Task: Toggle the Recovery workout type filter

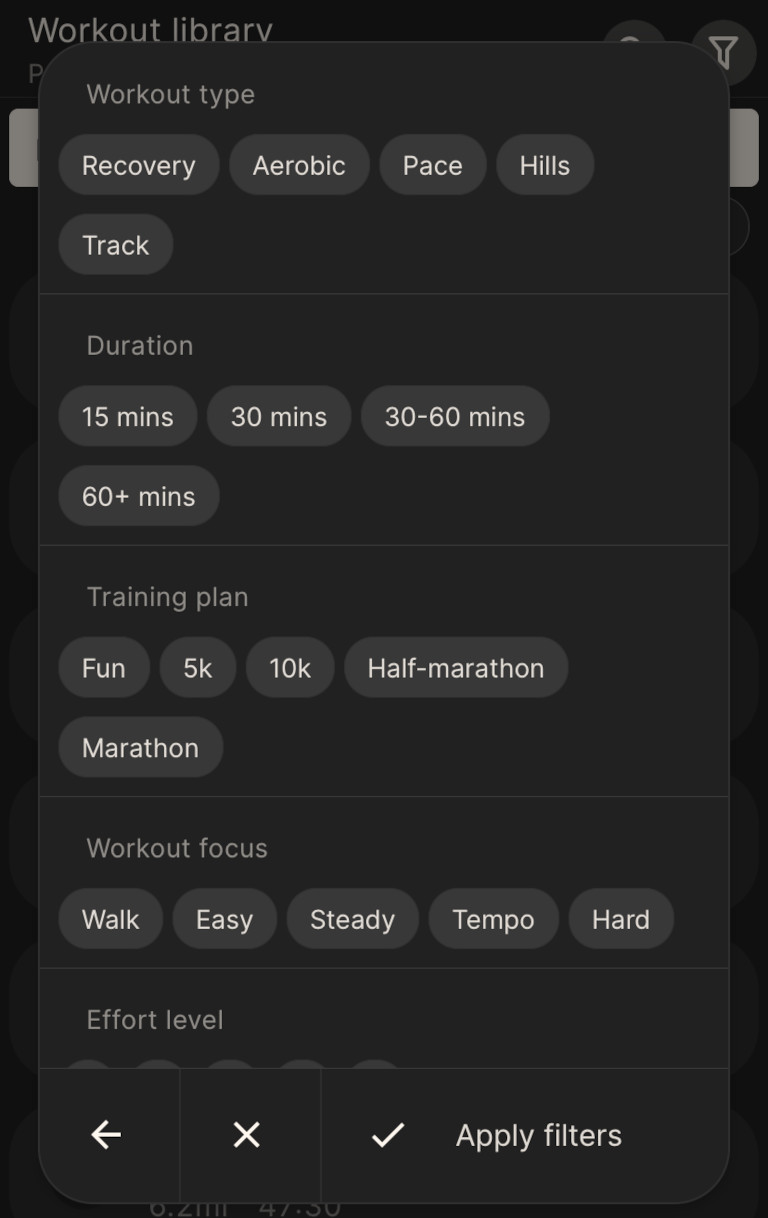Action: tap(138, 165)
